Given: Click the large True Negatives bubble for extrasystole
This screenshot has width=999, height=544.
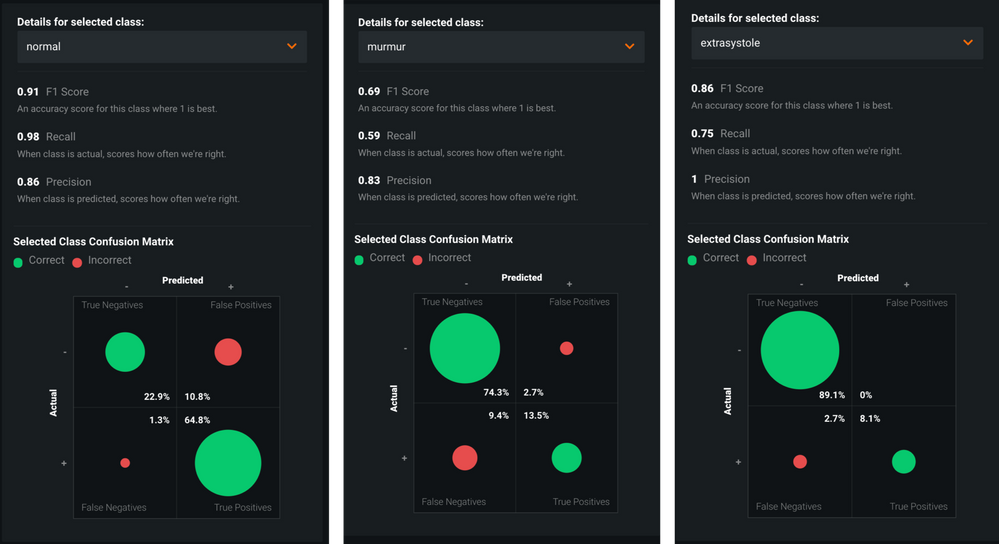Looking at the screenshot, I should [800, 350].
